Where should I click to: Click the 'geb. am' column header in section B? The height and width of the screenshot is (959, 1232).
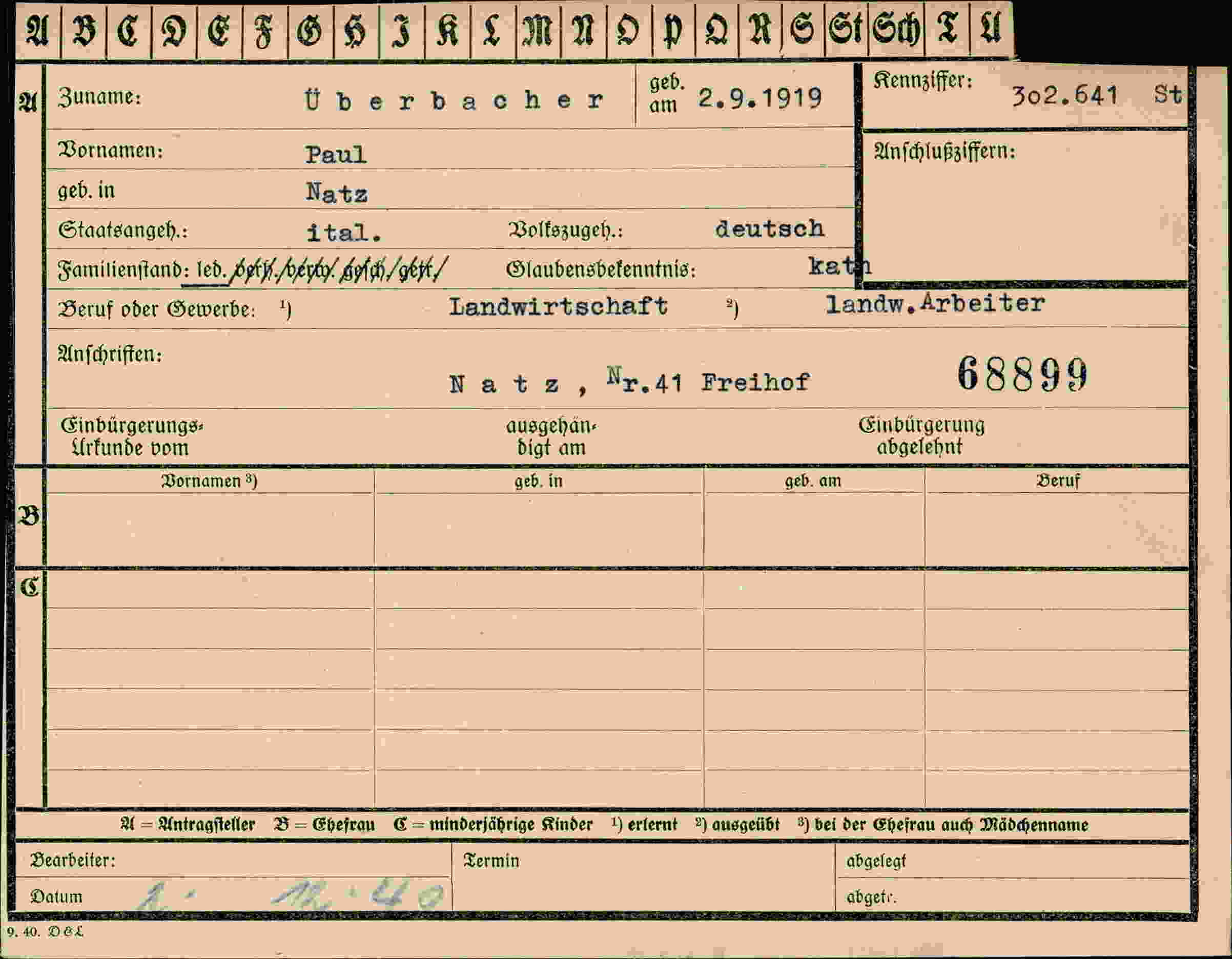coord(813,481)
